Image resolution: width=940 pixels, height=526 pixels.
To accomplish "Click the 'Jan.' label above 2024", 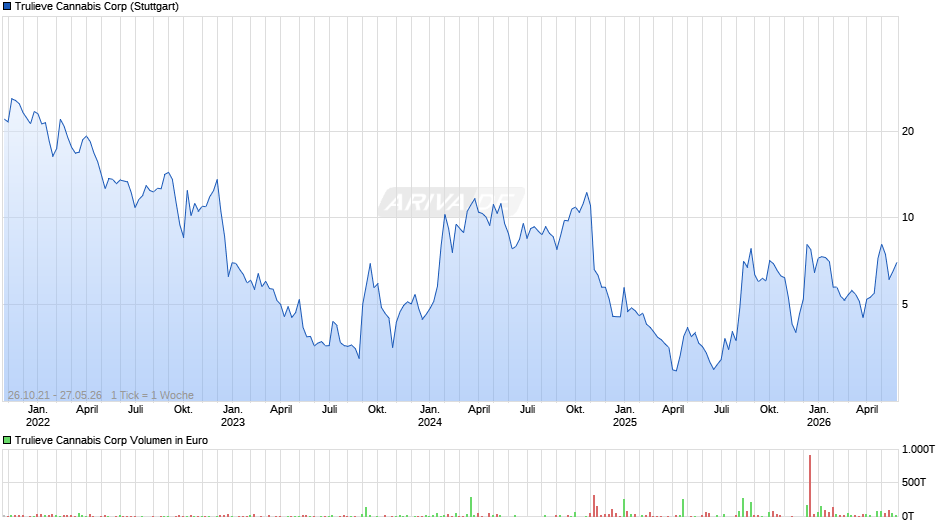I will tap(429, 410).
